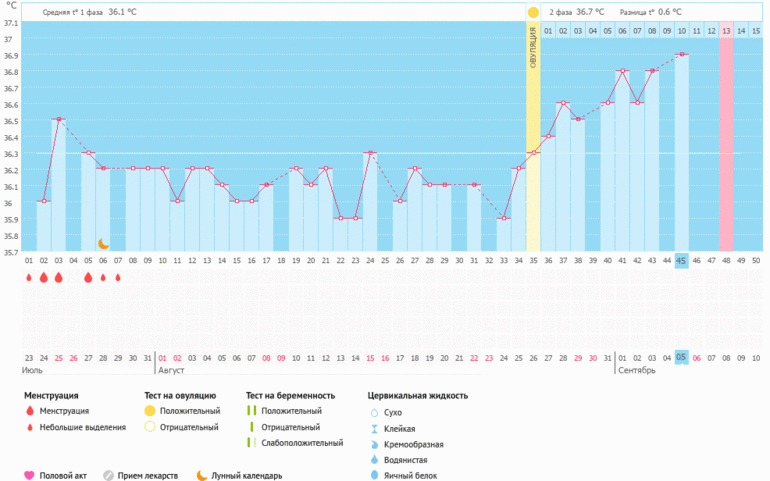This screenshot has height=481, width=770.
Task: Click the moon icon on cycle day 06
Action: pyautogui.click(x=103, y=243)
